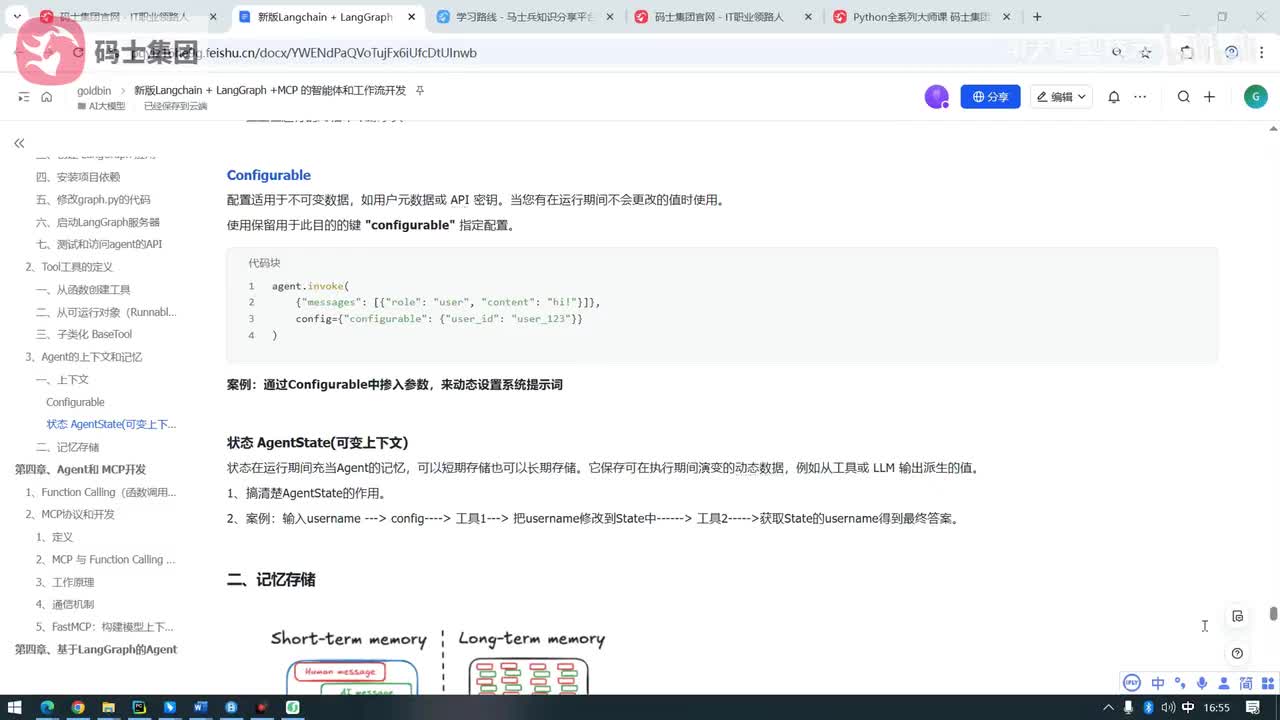Click the 二、记忆存储 heading in document

[271, 580]
